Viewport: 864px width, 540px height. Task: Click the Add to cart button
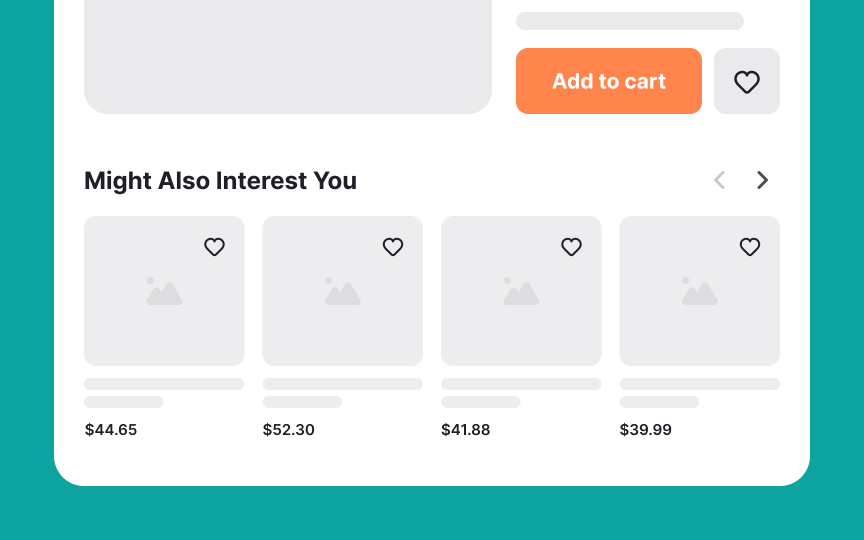[608, 81]
